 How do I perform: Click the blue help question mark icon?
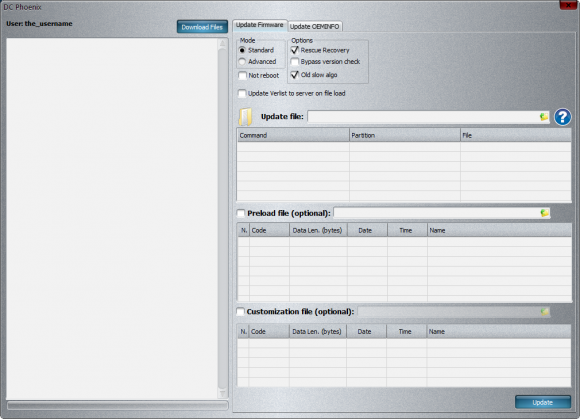tap(562, 117)
